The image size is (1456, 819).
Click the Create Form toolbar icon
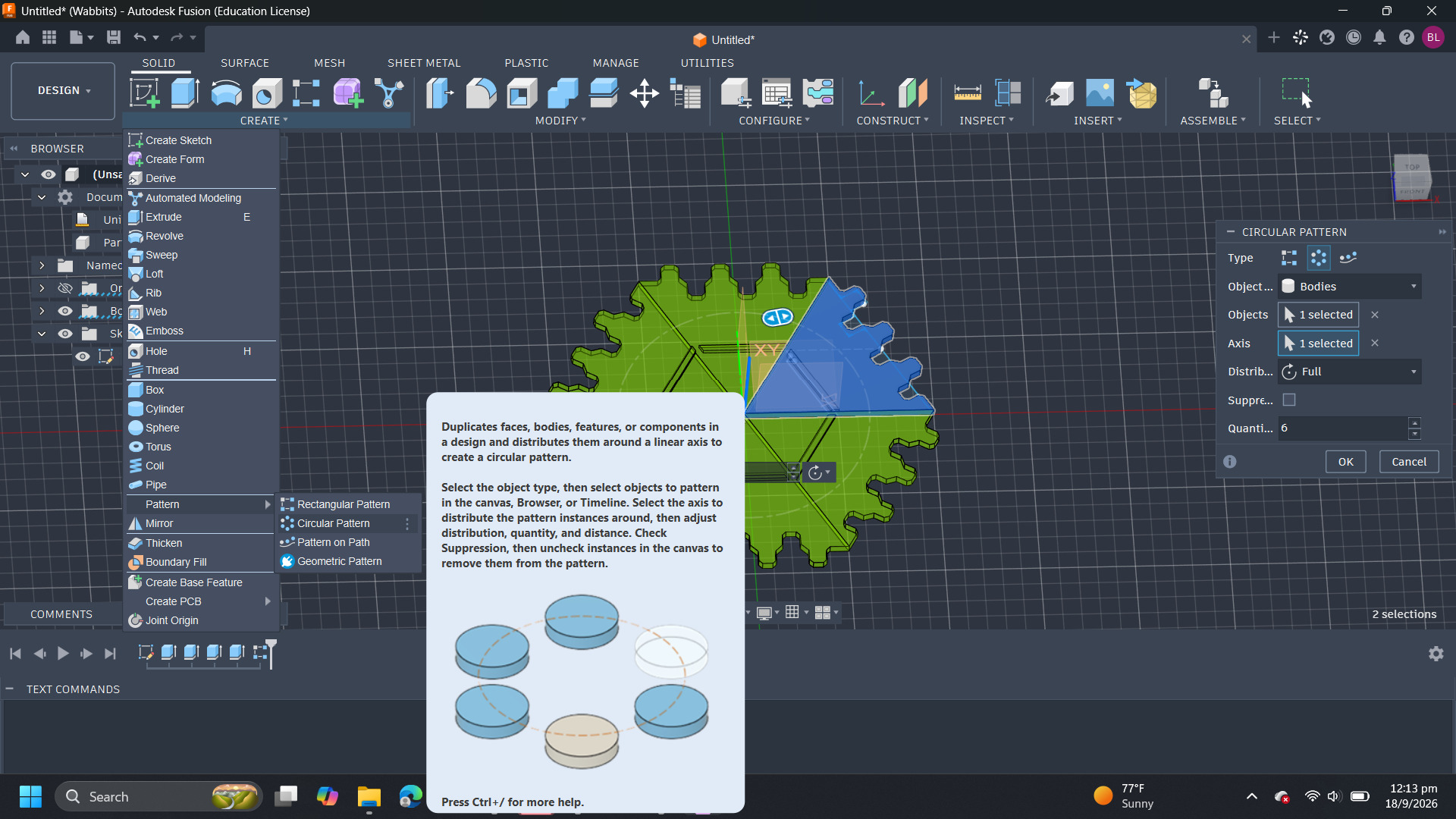click(x=348, y=93)
